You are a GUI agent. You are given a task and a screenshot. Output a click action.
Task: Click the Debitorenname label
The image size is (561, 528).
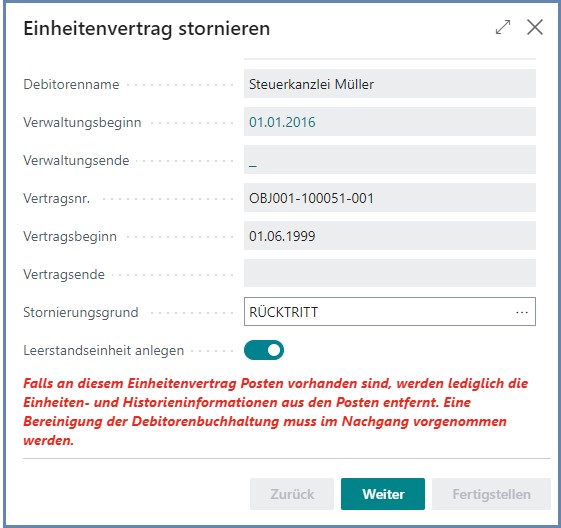[71, 84]
